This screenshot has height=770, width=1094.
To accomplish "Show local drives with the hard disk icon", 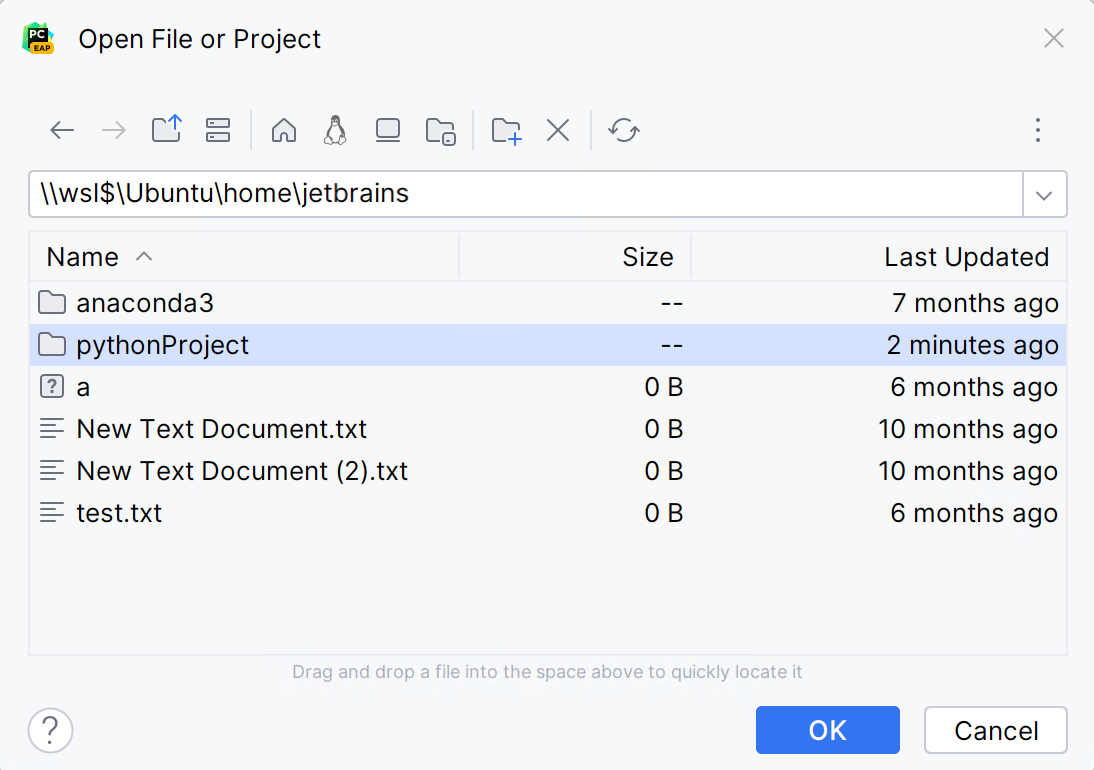I will (218, 130).
